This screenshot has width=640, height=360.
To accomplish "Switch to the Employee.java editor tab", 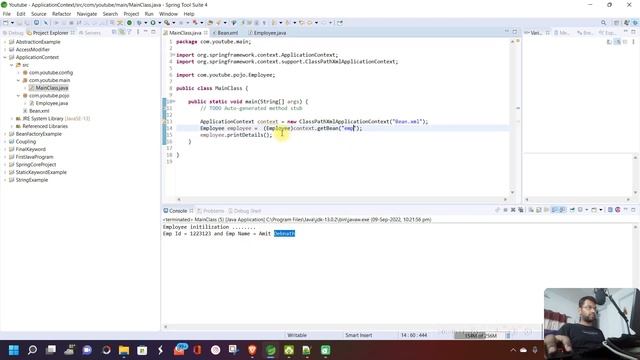I will pyautogui.click(x=269, y=33).
